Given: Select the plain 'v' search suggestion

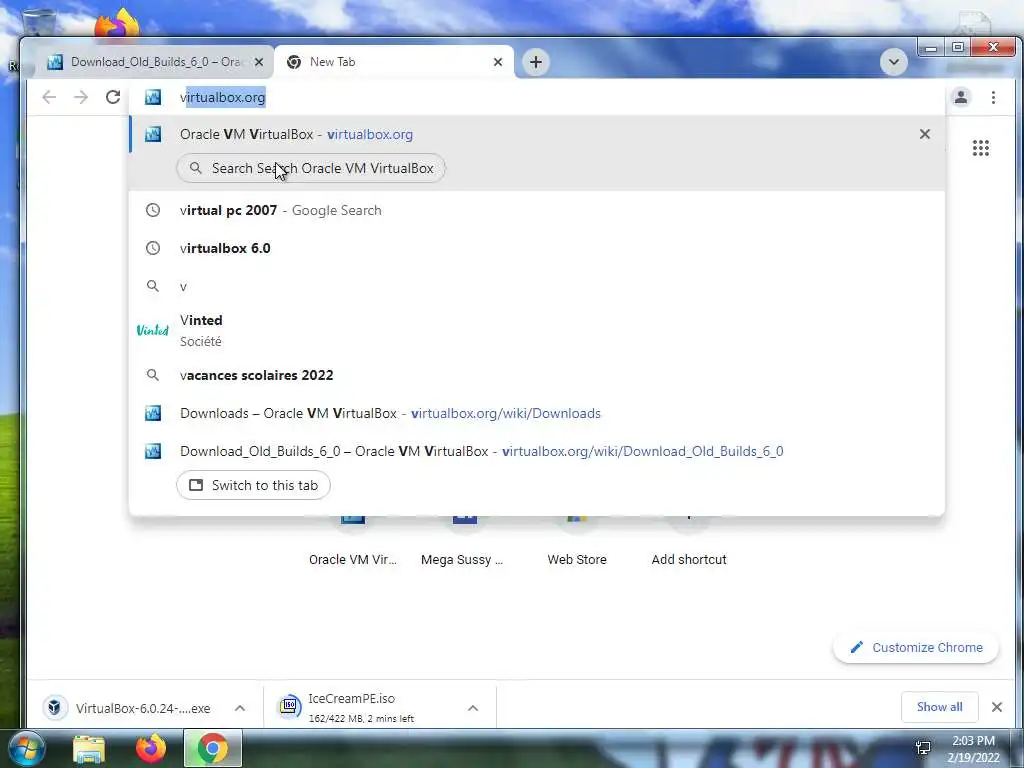Looking at the screenshot, I should 537,286.
